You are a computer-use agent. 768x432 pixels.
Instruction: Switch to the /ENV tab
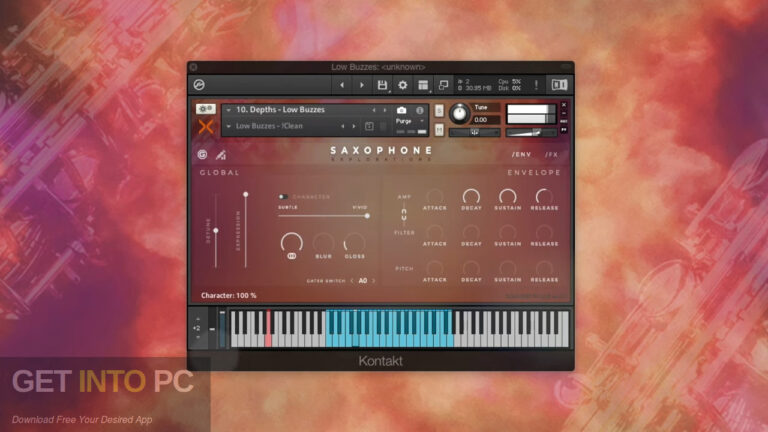click(522, 154)
